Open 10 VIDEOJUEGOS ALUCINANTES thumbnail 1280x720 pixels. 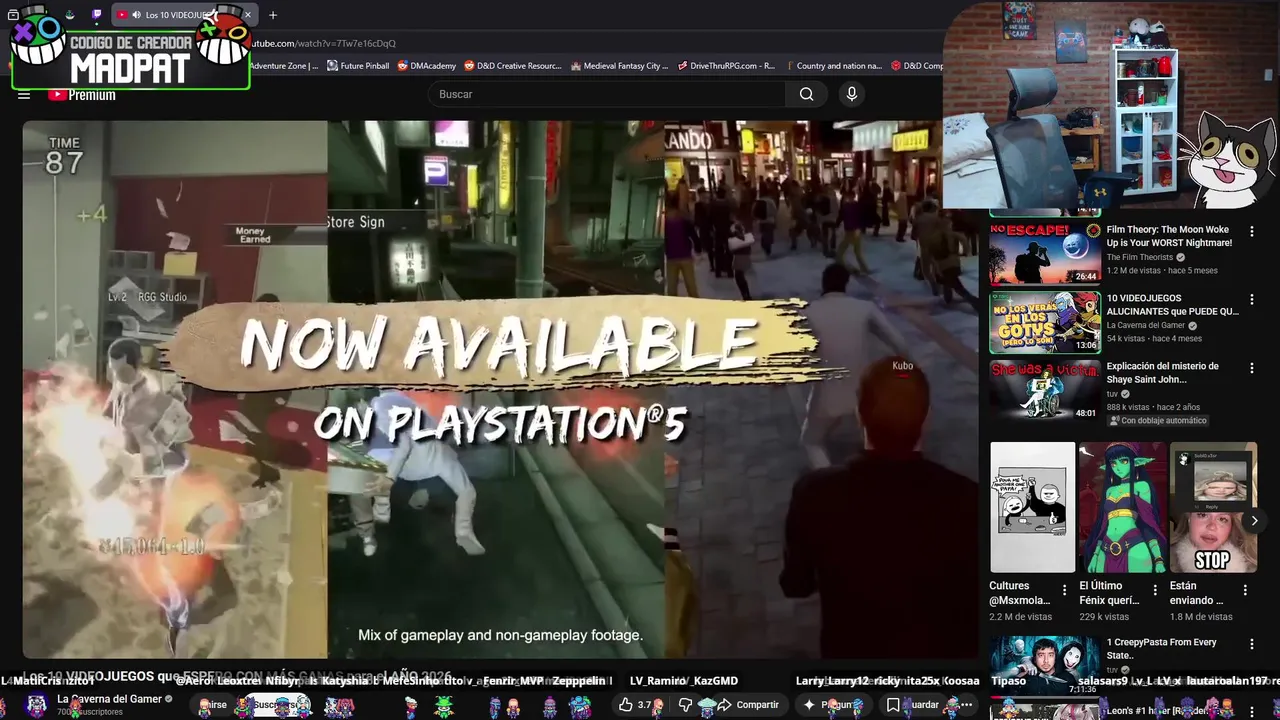click(1045, 322)
